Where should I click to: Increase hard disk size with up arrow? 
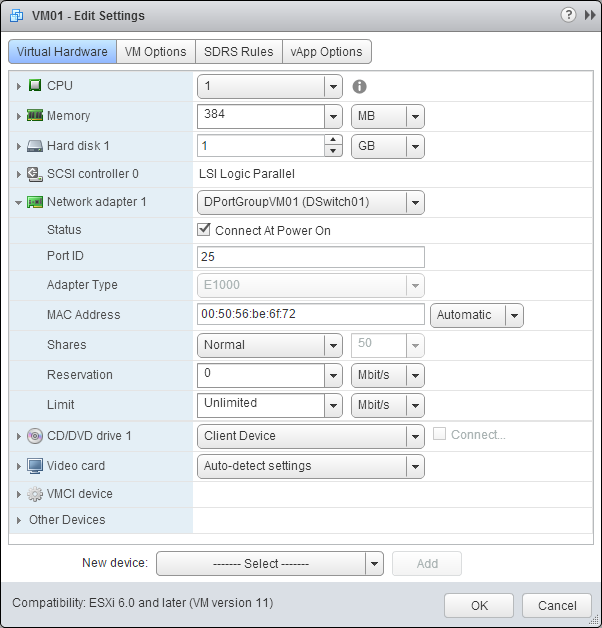(334, 141)
